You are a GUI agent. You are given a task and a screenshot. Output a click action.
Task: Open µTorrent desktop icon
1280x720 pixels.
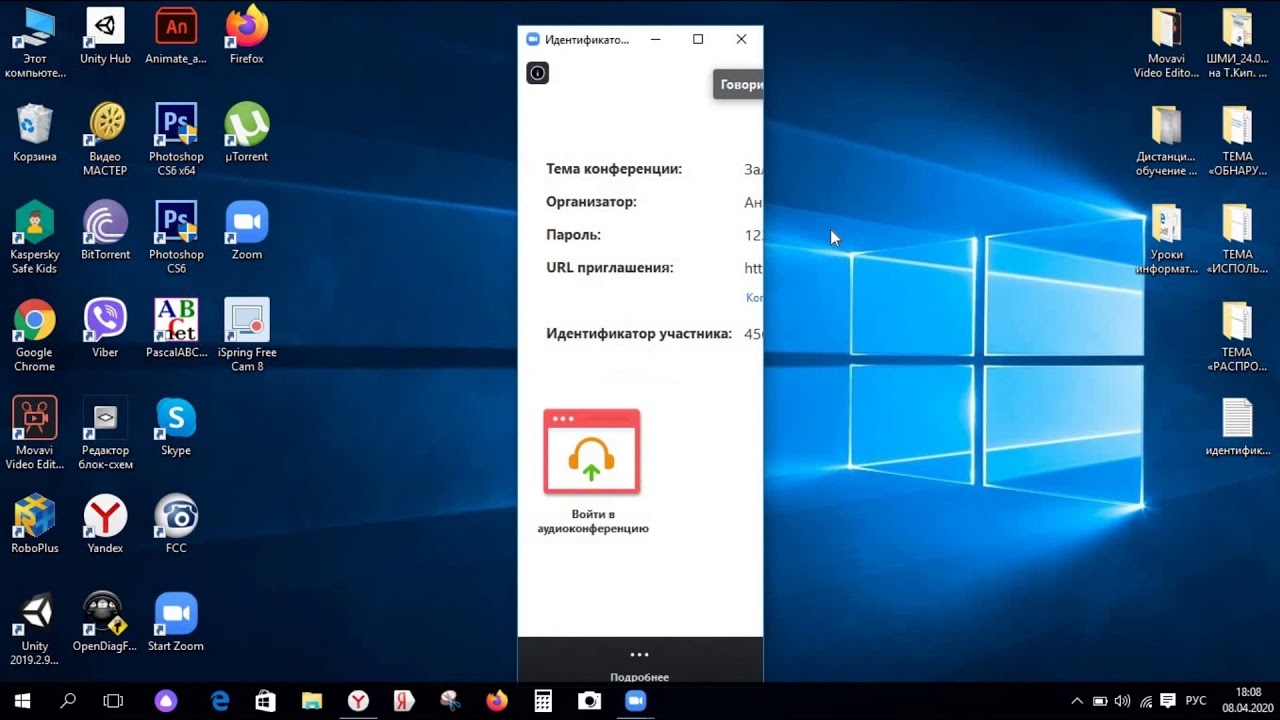(x=247, y=134)
